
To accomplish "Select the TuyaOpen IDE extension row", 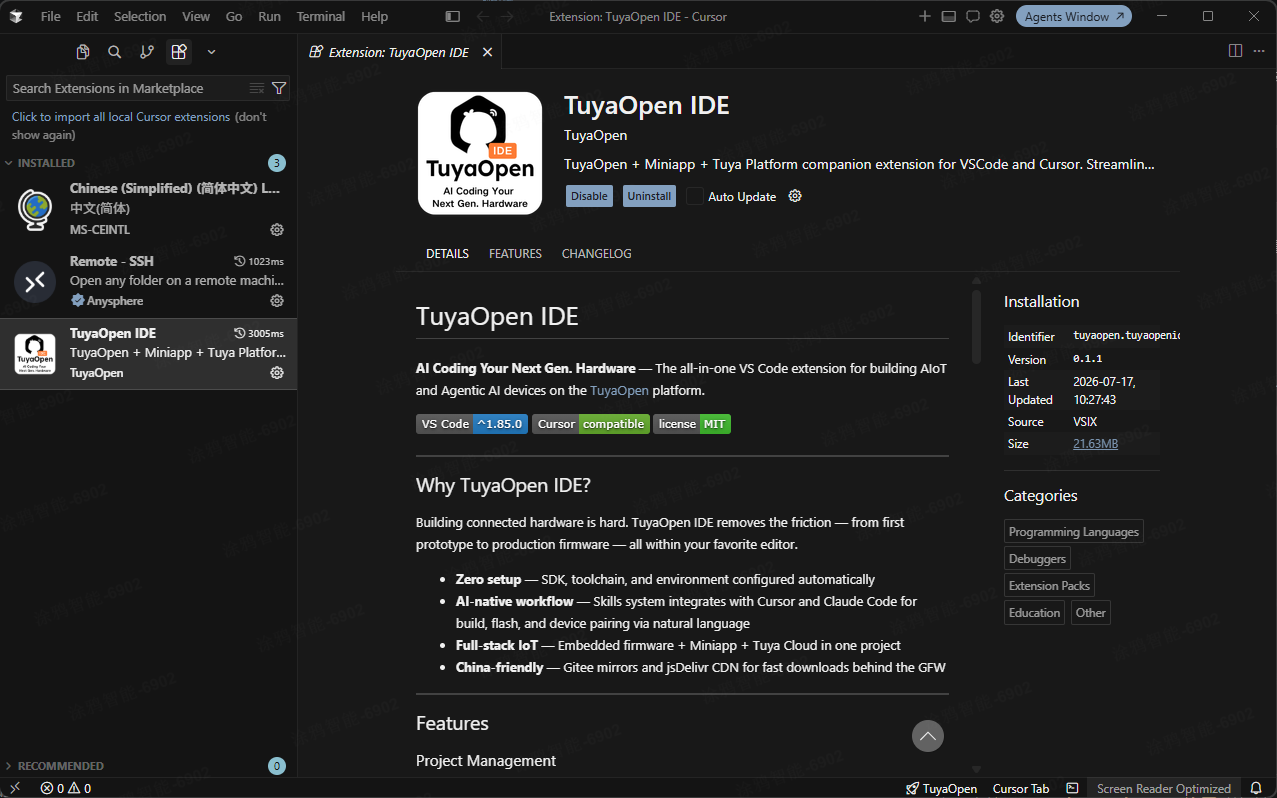I will click(x=148, y=354).
